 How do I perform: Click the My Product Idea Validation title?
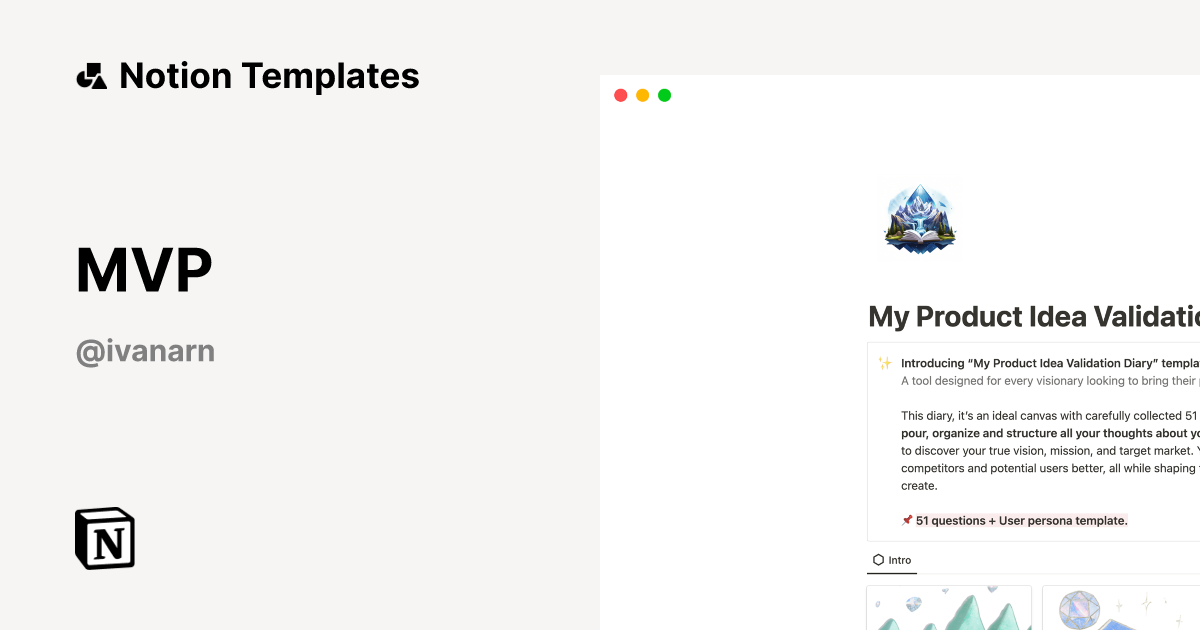coord(1030,317)
